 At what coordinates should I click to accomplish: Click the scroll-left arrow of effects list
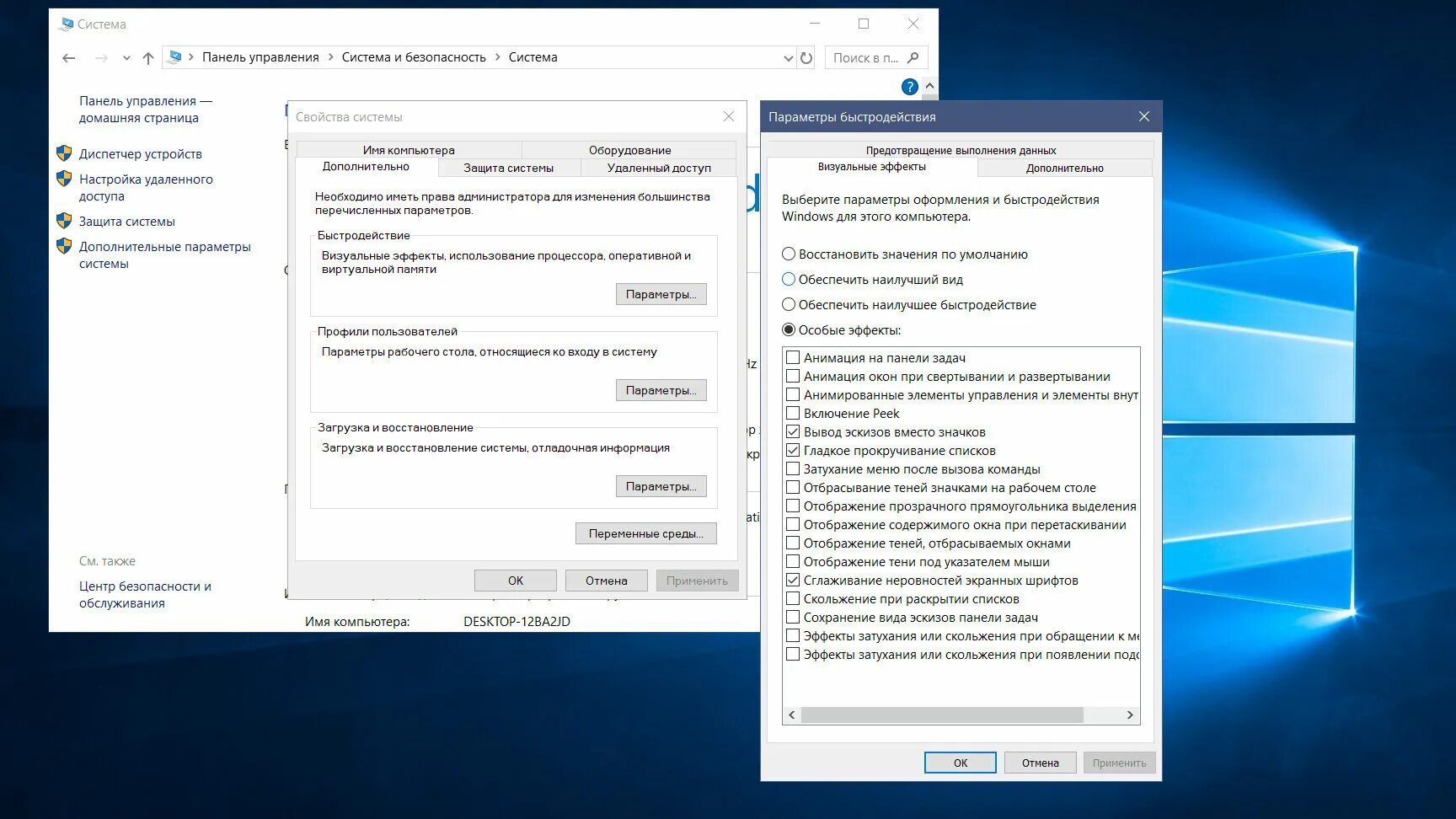pos(792,715)
